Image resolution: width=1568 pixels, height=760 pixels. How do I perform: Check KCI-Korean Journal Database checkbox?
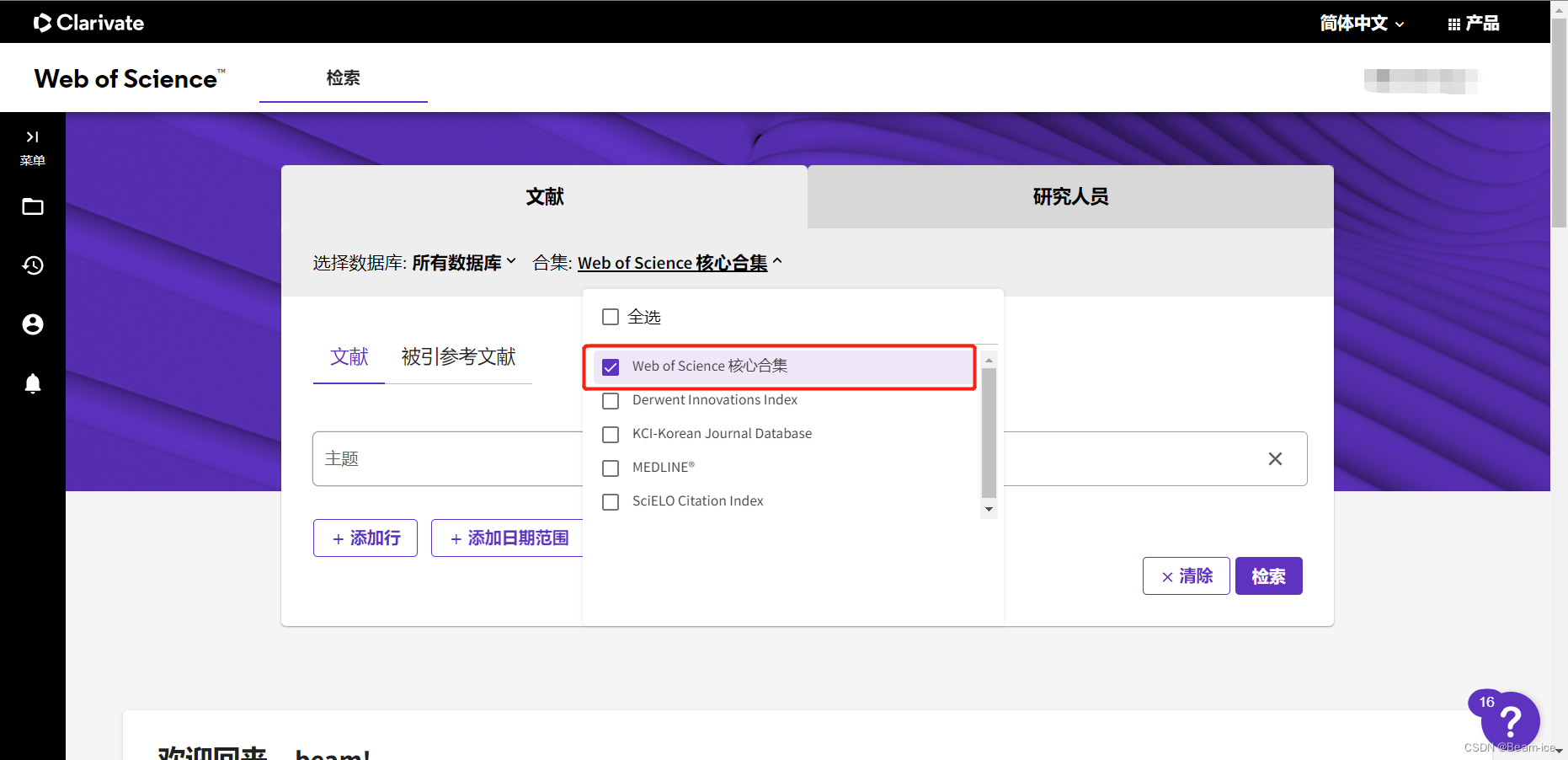click(x=611, y=434)
